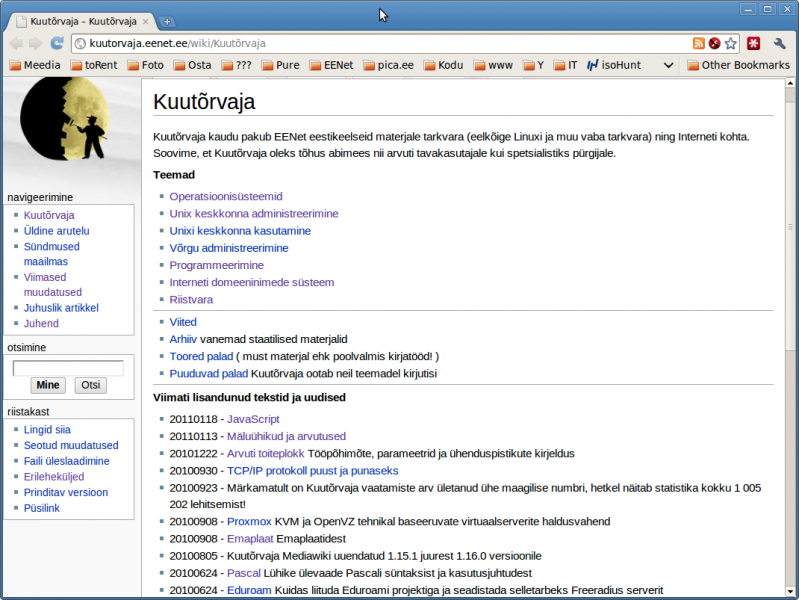This screenshot has width=799, height=600.
Task: Open the Other Bookmarks folder
Action: pyautogui.click(x=738, y=65)
